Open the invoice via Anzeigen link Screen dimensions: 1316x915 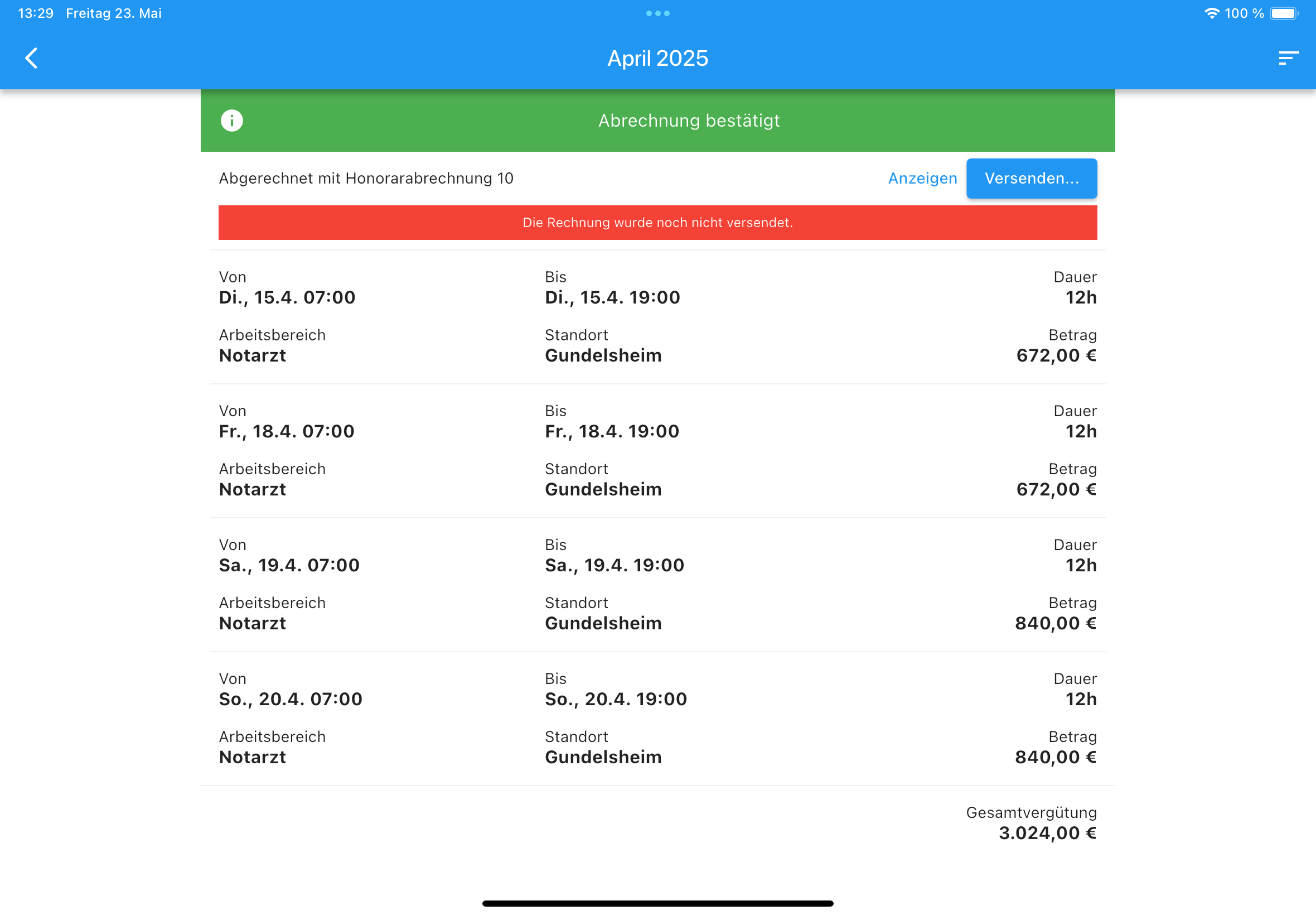(x=922, y=179)
